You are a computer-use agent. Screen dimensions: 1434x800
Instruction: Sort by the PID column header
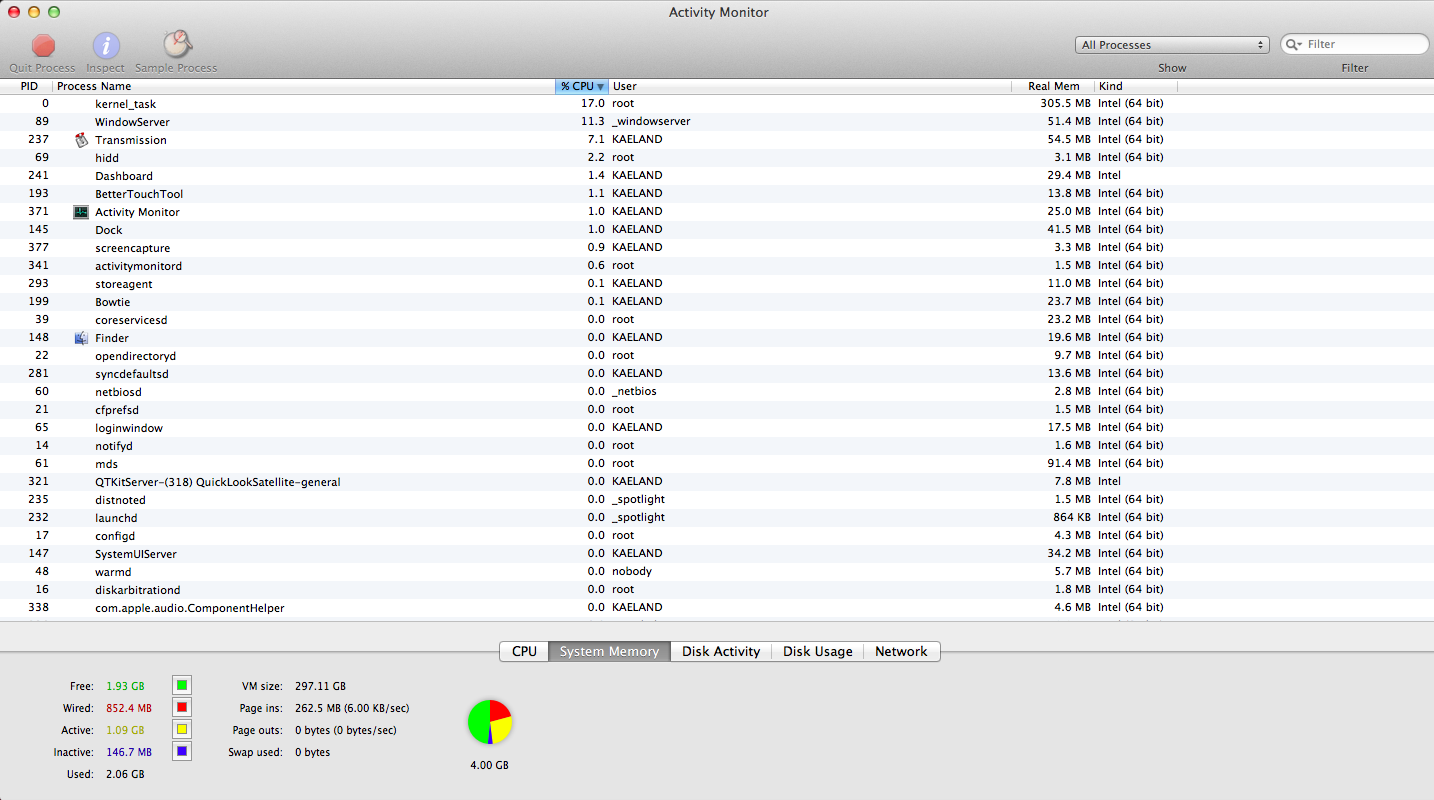27,87
